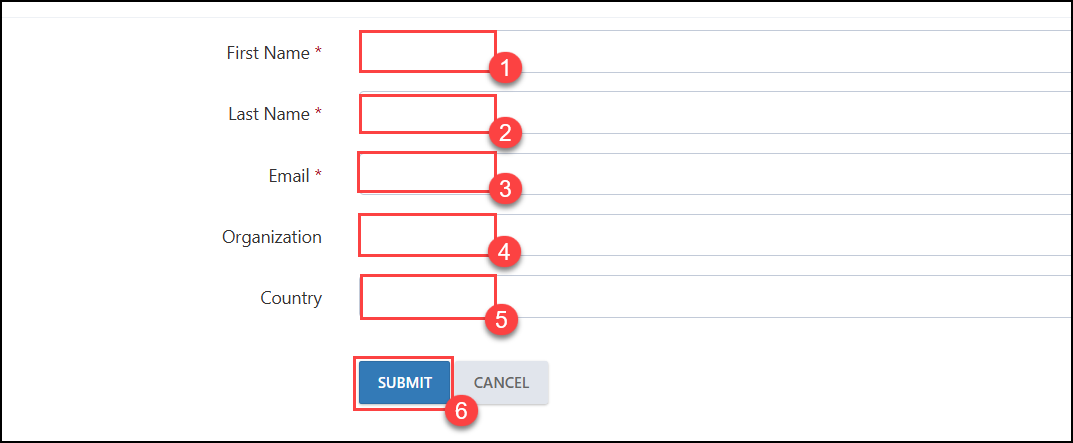
Task: Click the First Name label text
Action: (268, 53)
